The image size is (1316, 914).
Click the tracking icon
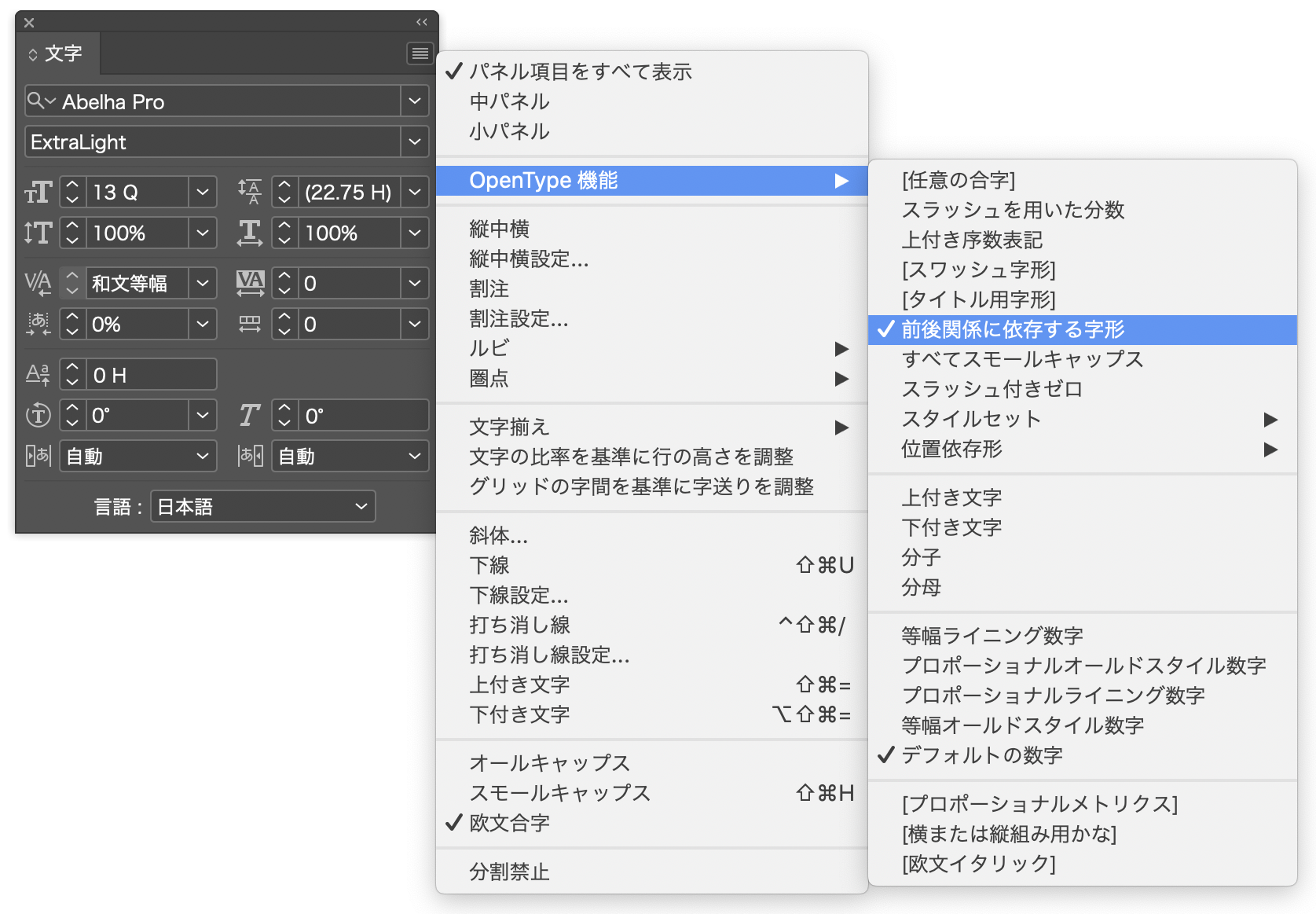tap(250, 283)
